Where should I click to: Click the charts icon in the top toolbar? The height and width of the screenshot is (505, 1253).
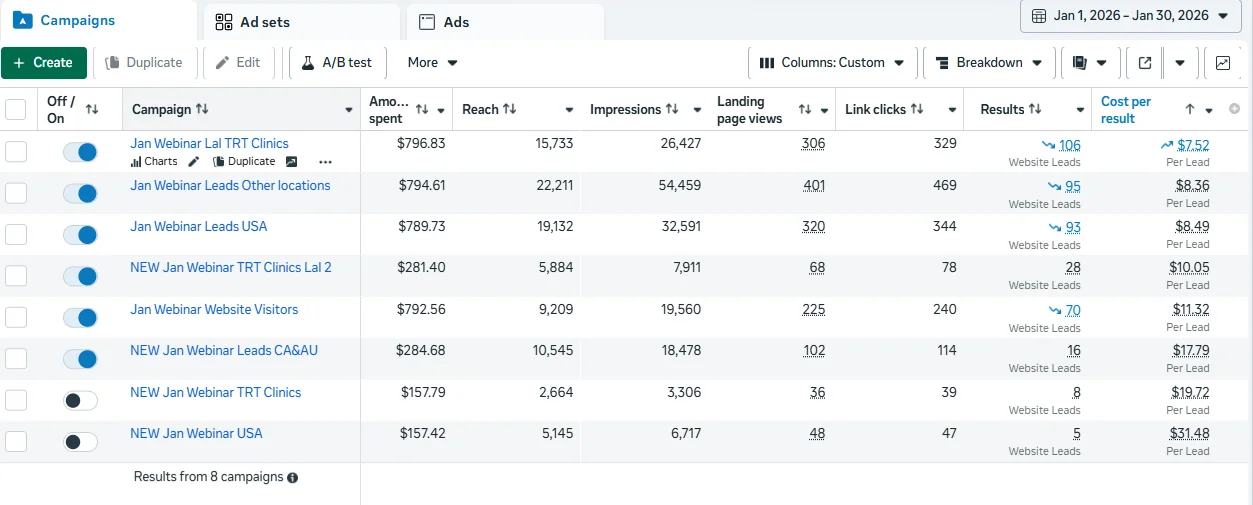(x=1223, y=62)
